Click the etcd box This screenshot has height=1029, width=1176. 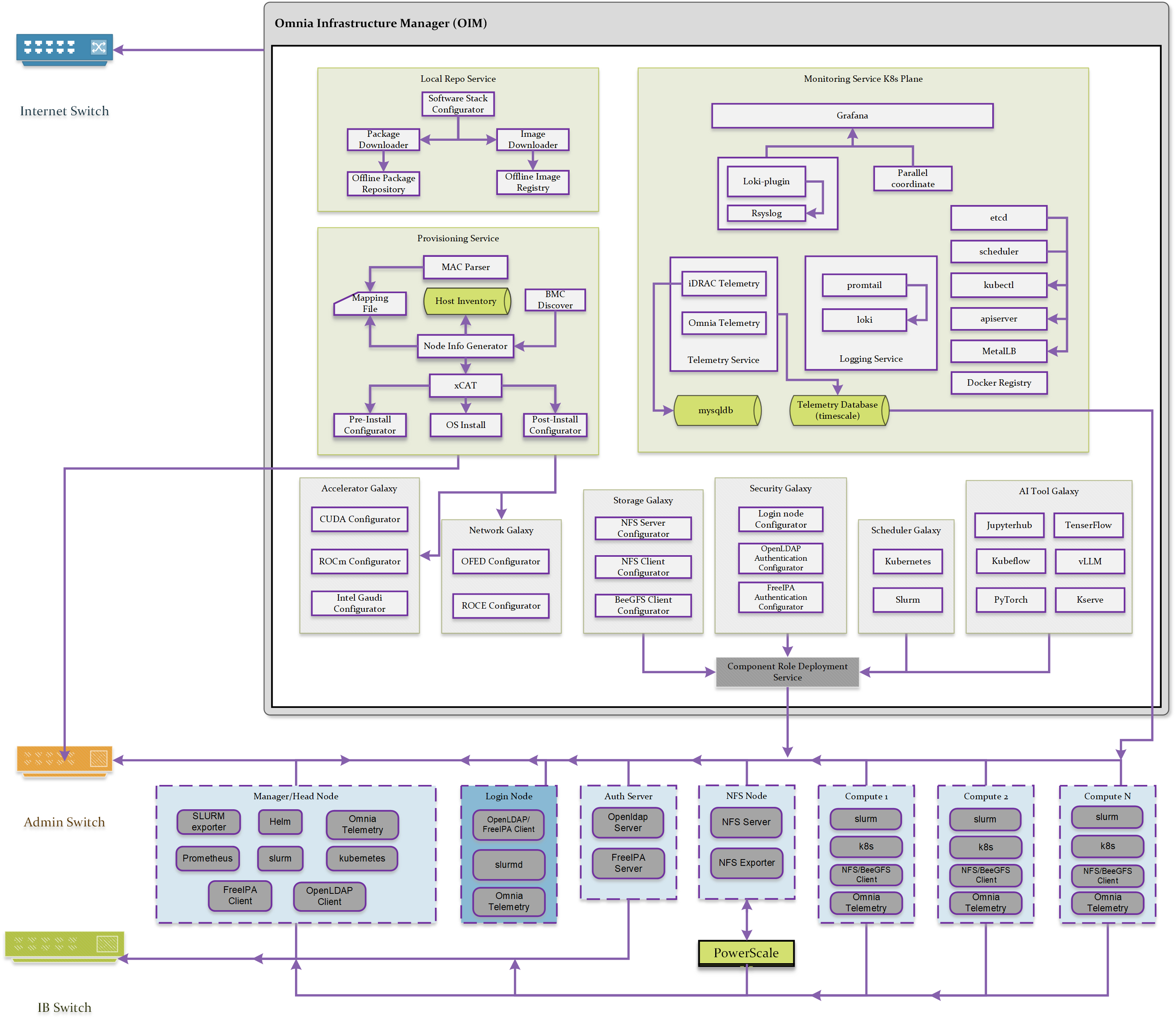point(999,218)
